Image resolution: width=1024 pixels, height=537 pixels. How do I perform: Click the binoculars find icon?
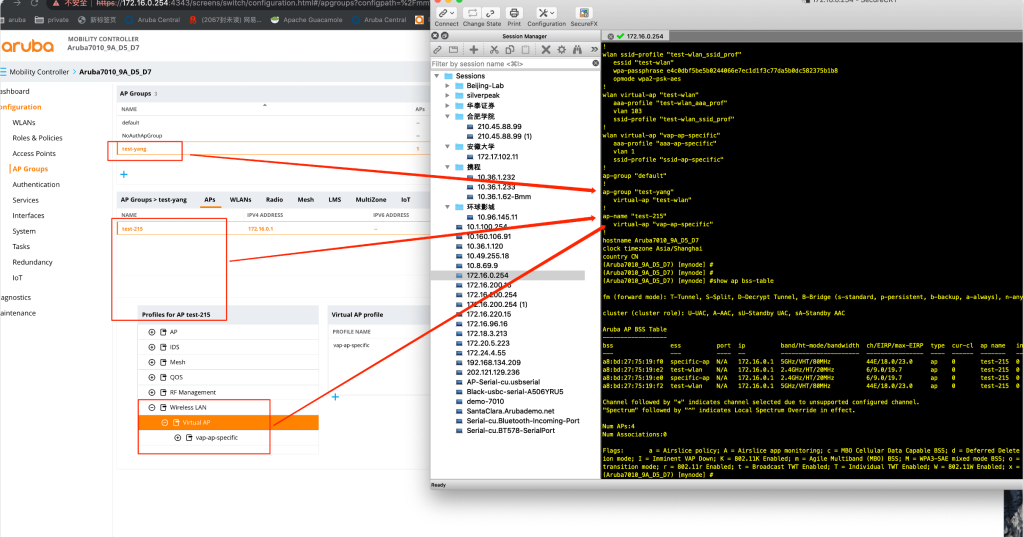(577, 50)
